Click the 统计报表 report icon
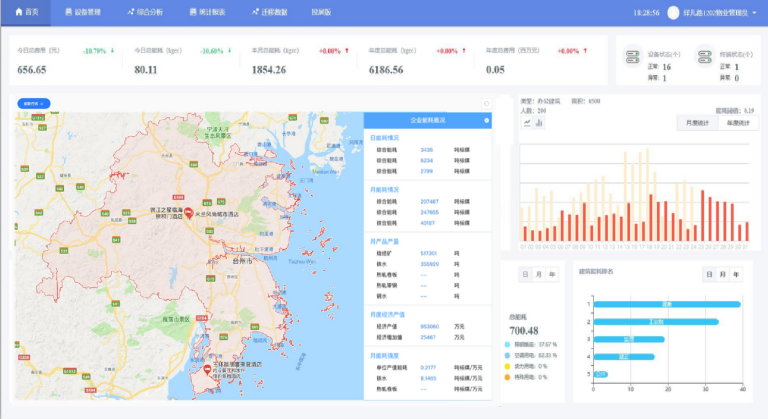 [193, 12]
